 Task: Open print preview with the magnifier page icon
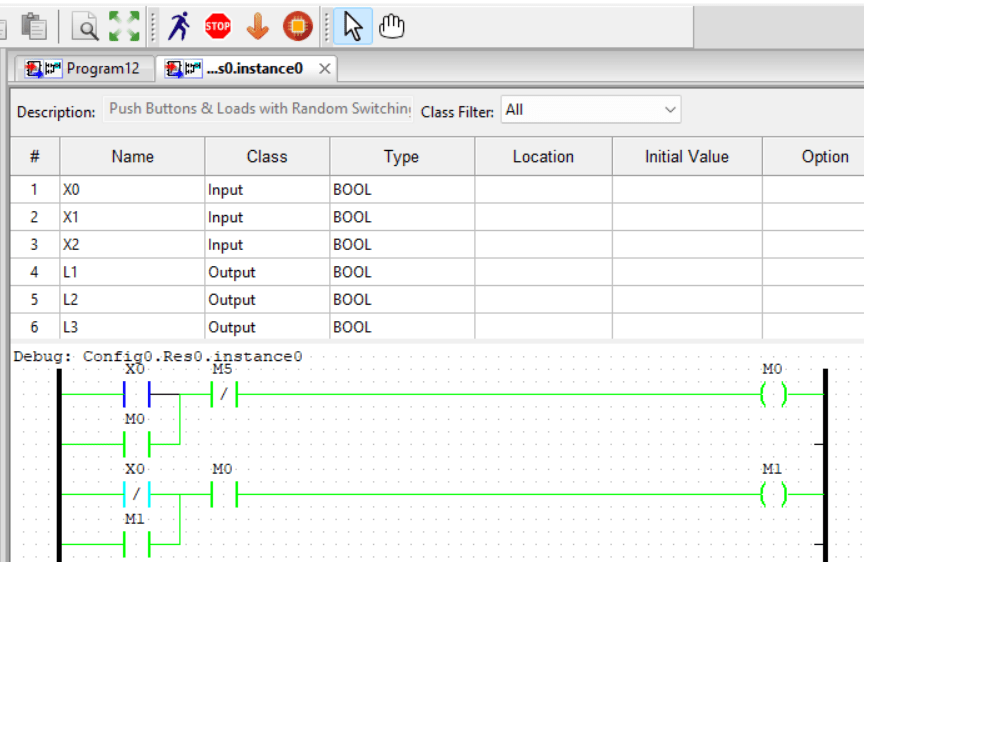(x=86, y=26)
